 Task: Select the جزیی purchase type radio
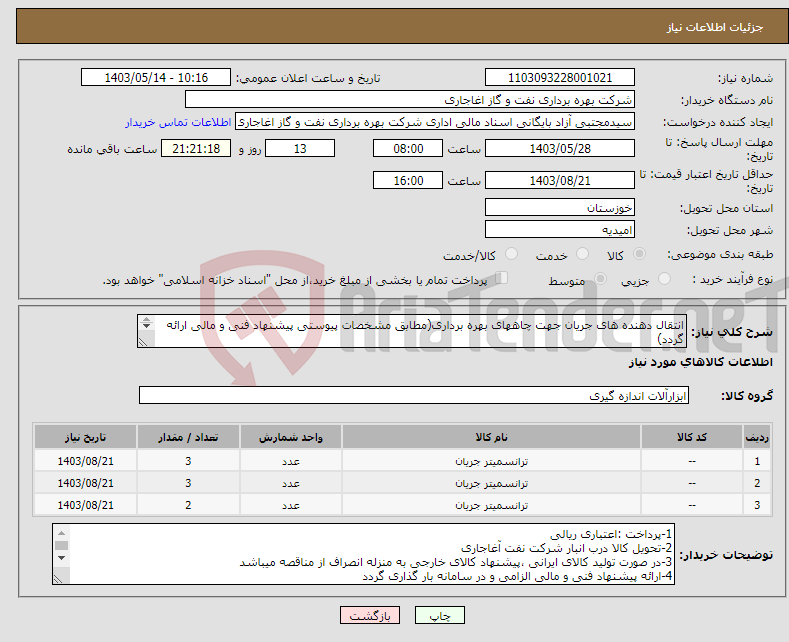[x=664, y=279]
